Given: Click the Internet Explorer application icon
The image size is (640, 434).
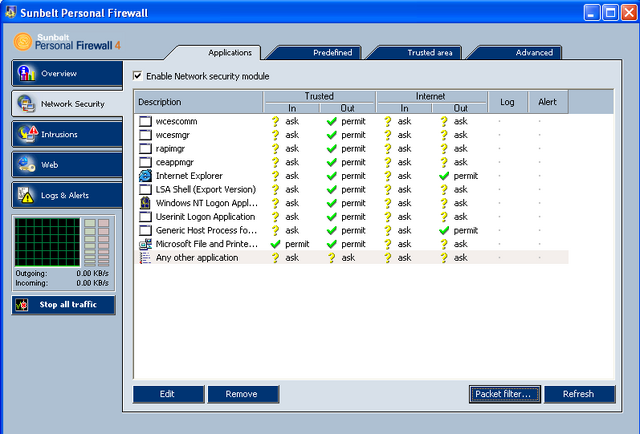Looking at the screenshot, I should (145, 176).
